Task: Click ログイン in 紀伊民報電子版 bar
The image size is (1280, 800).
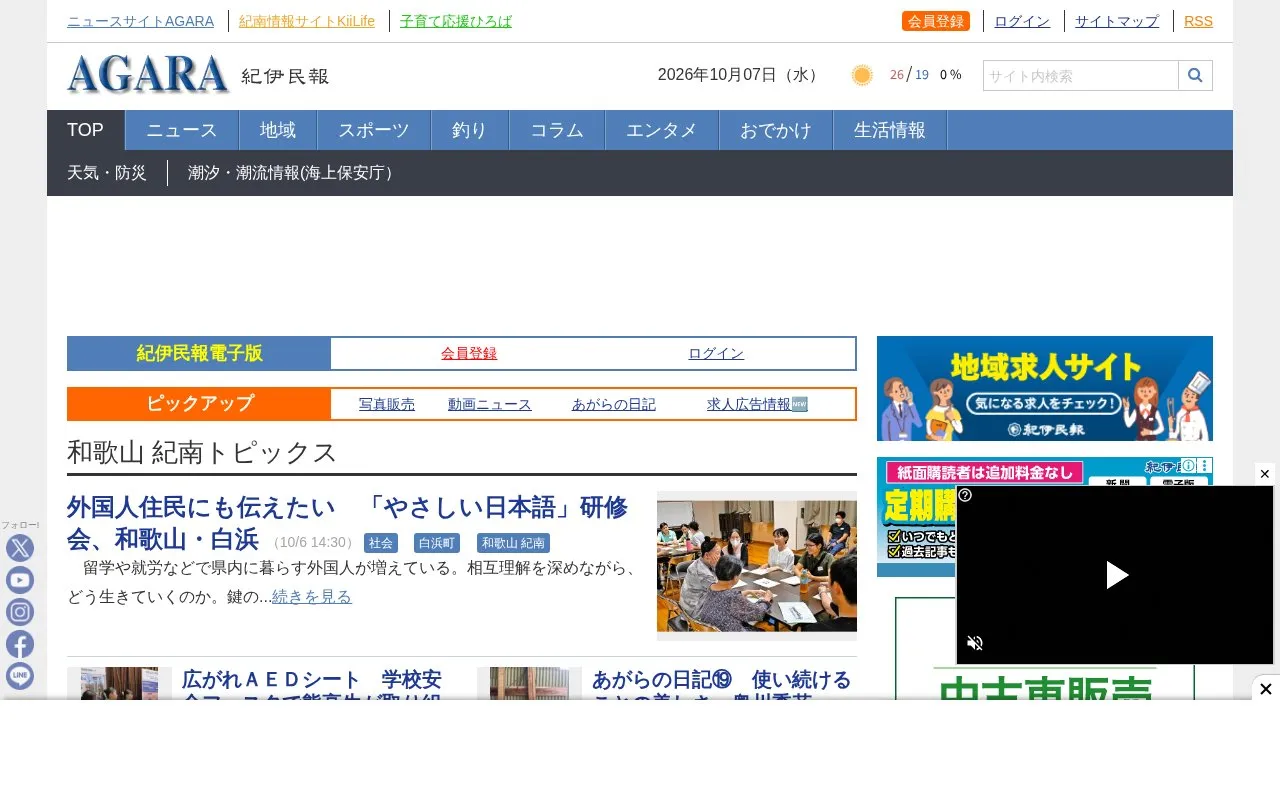Action: click(716, 353)
